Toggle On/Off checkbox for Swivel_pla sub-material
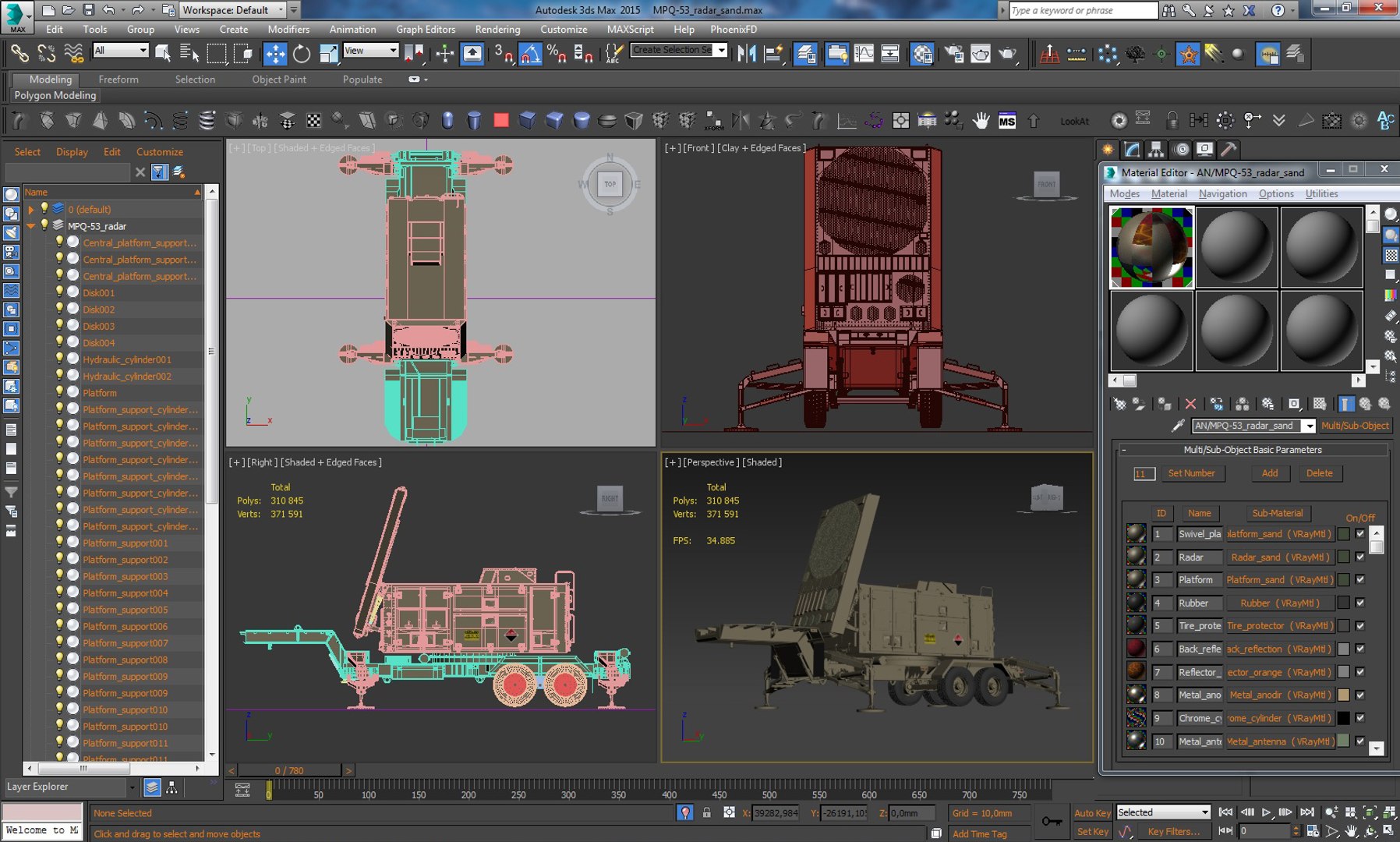 (1360, 534)
